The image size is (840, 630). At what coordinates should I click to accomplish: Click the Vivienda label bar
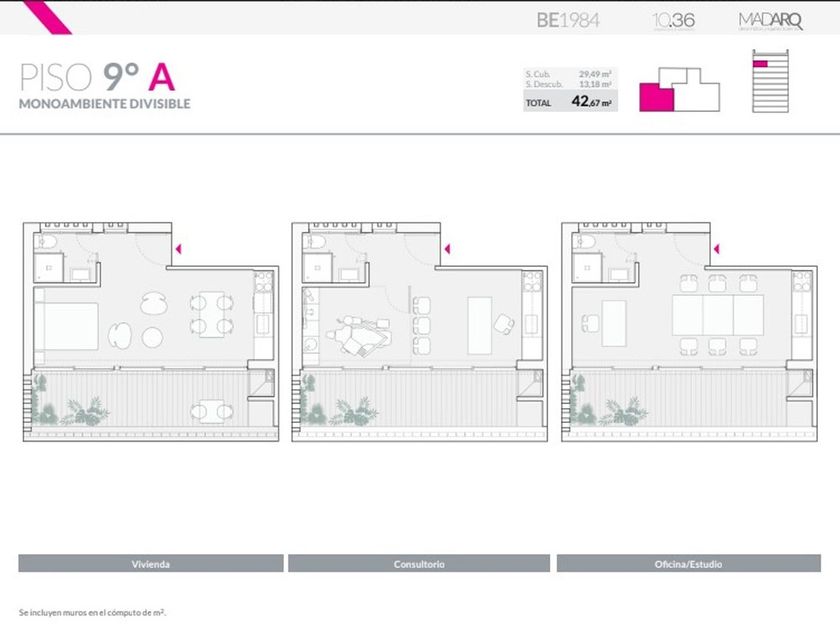click(151, 564)
